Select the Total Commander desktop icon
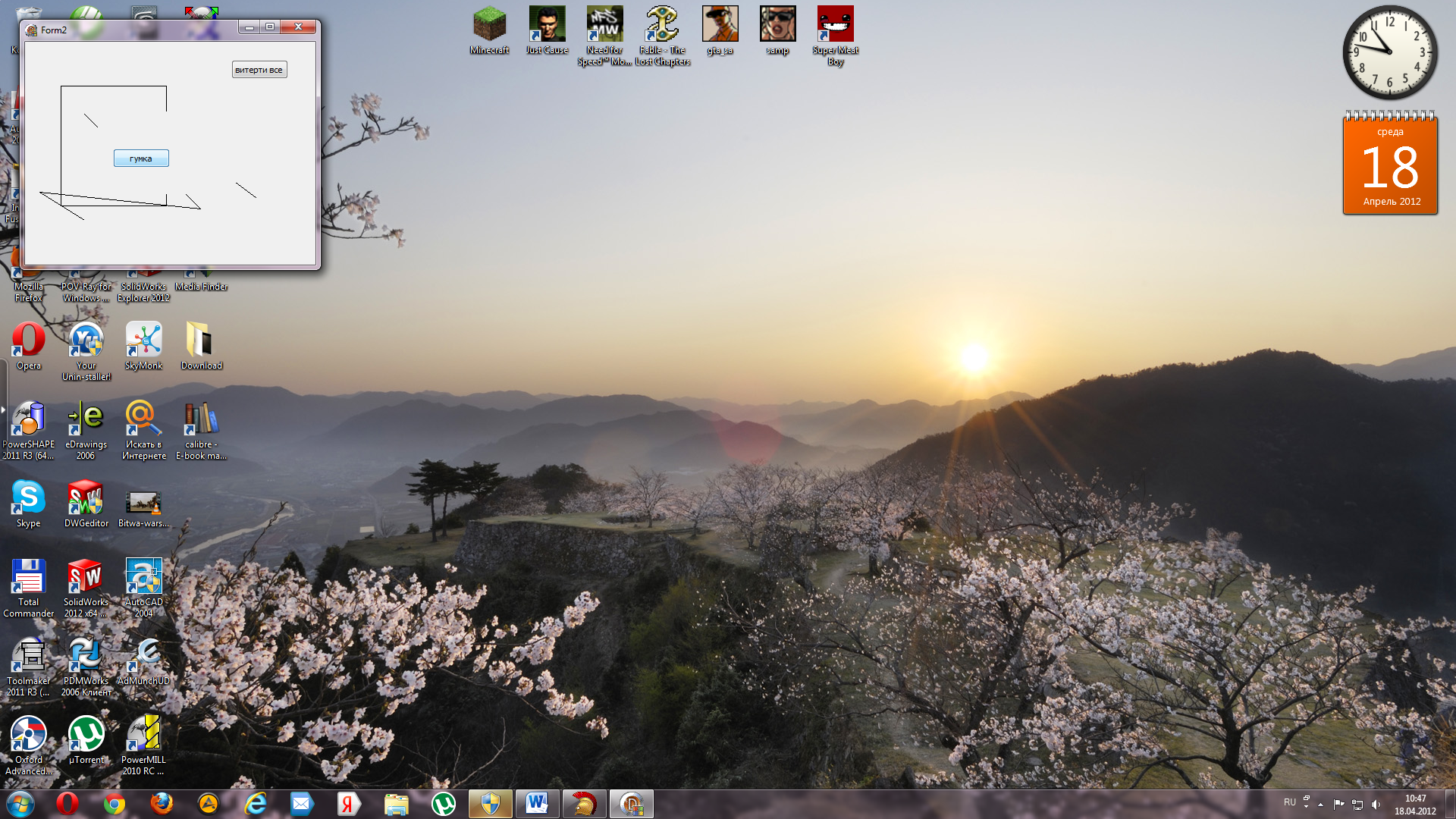The image size is (1456, 819). pyautogui.click(x=29, y=588)
